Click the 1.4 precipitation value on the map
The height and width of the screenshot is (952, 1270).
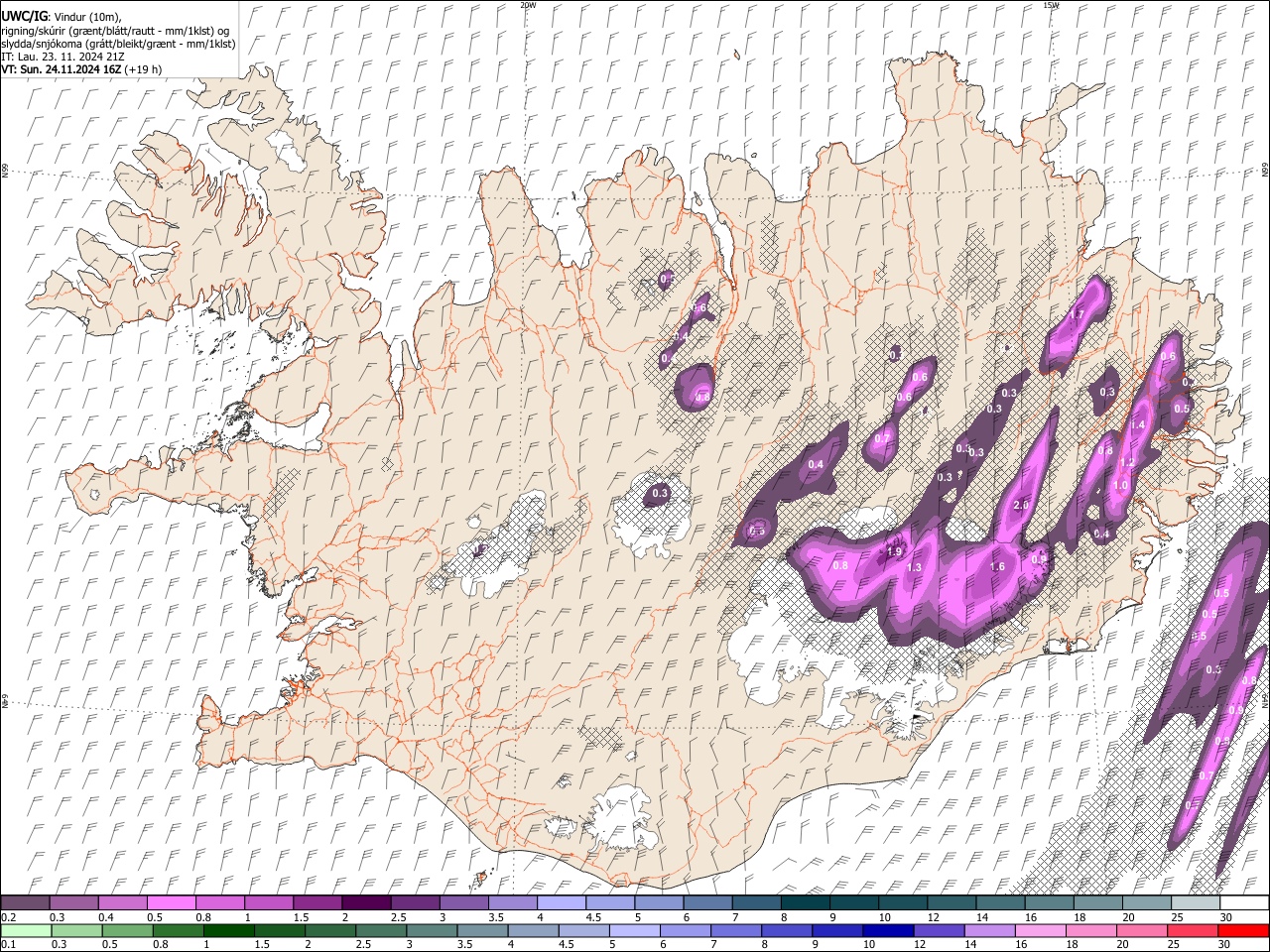coord(1138,424)
